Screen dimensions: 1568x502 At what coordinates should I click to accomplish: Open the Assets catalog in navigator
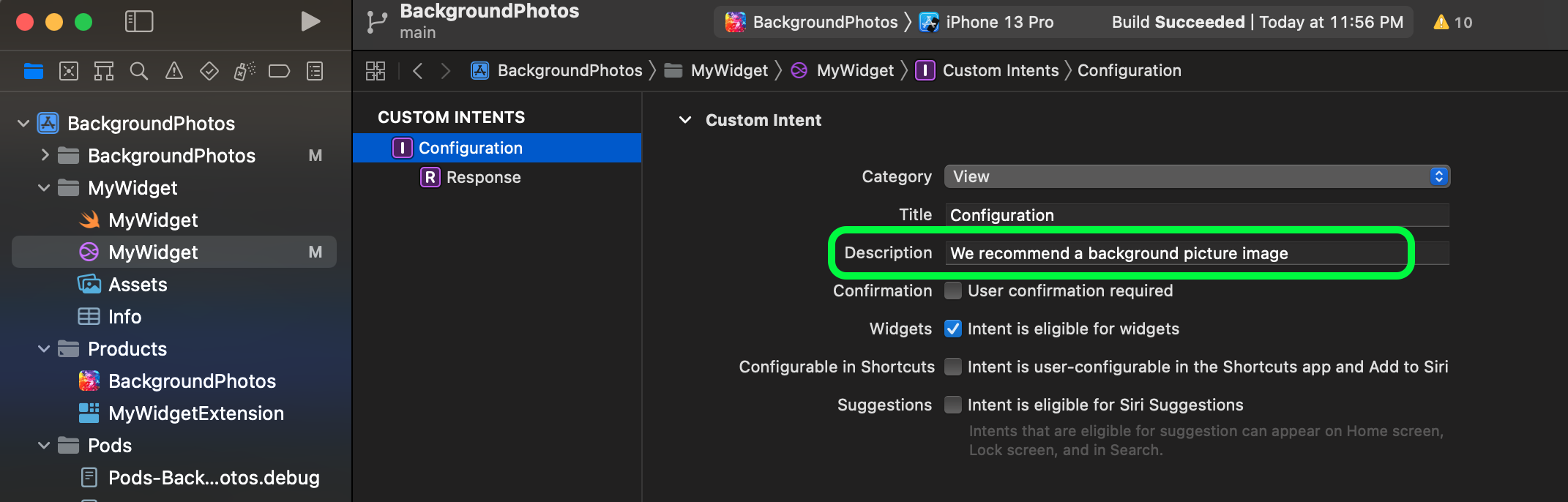pyautogui.click(x=137, y=285)
